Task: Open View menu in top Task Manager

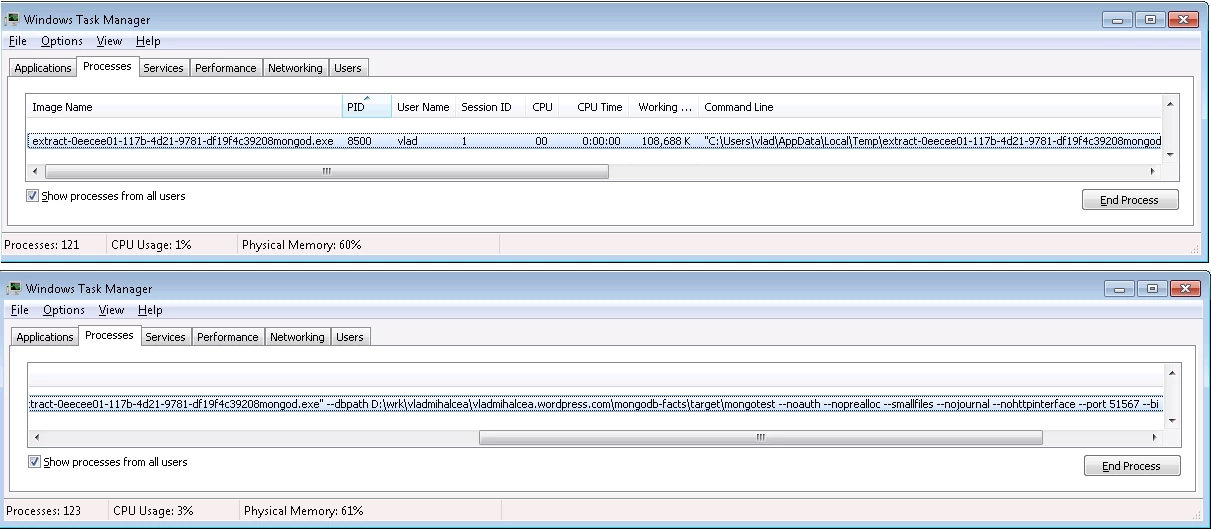Action: [x=109, y=41]
